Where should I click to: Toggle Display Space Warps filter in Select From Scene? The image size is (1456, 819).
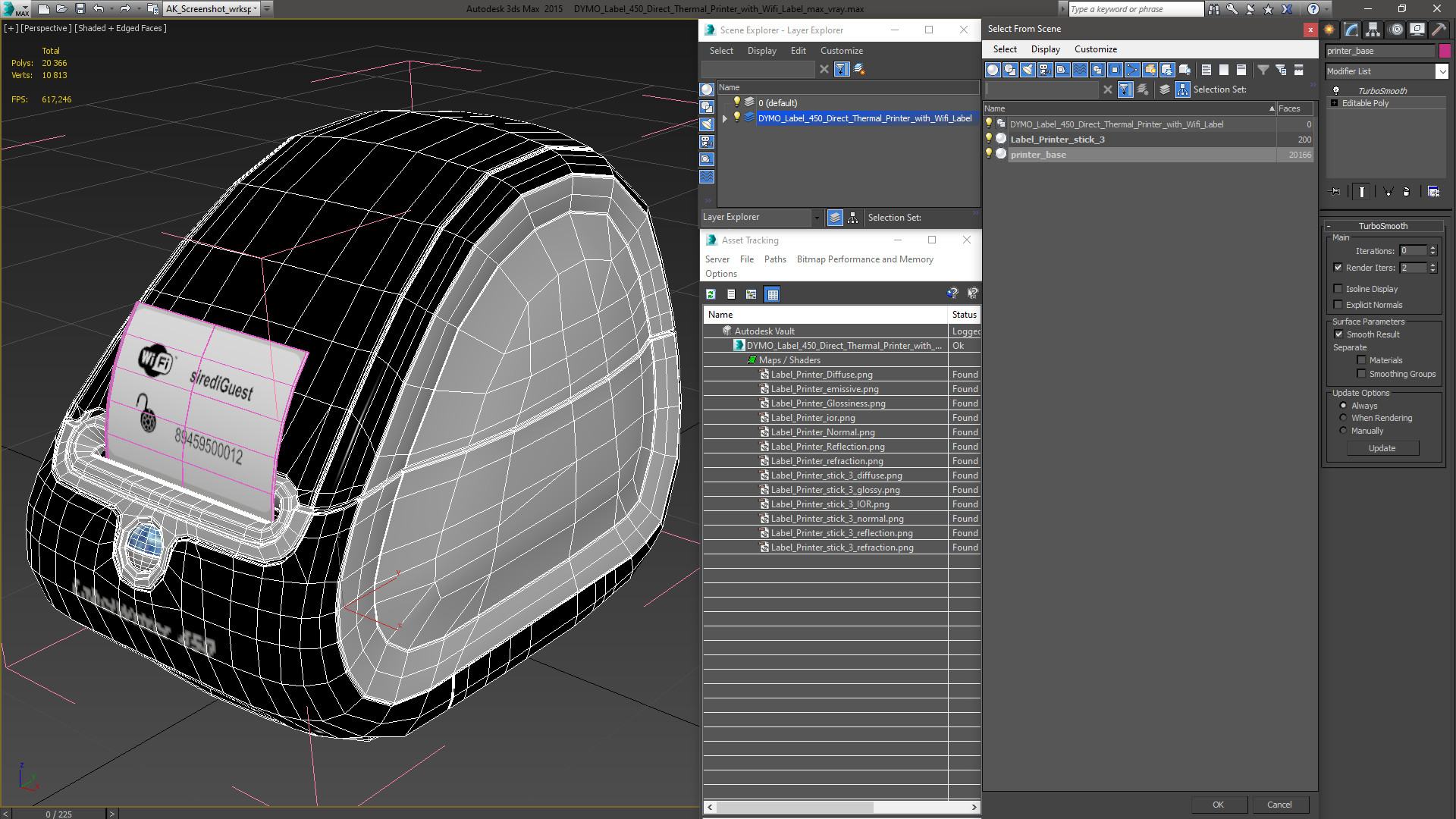[x=1080, y=70]
